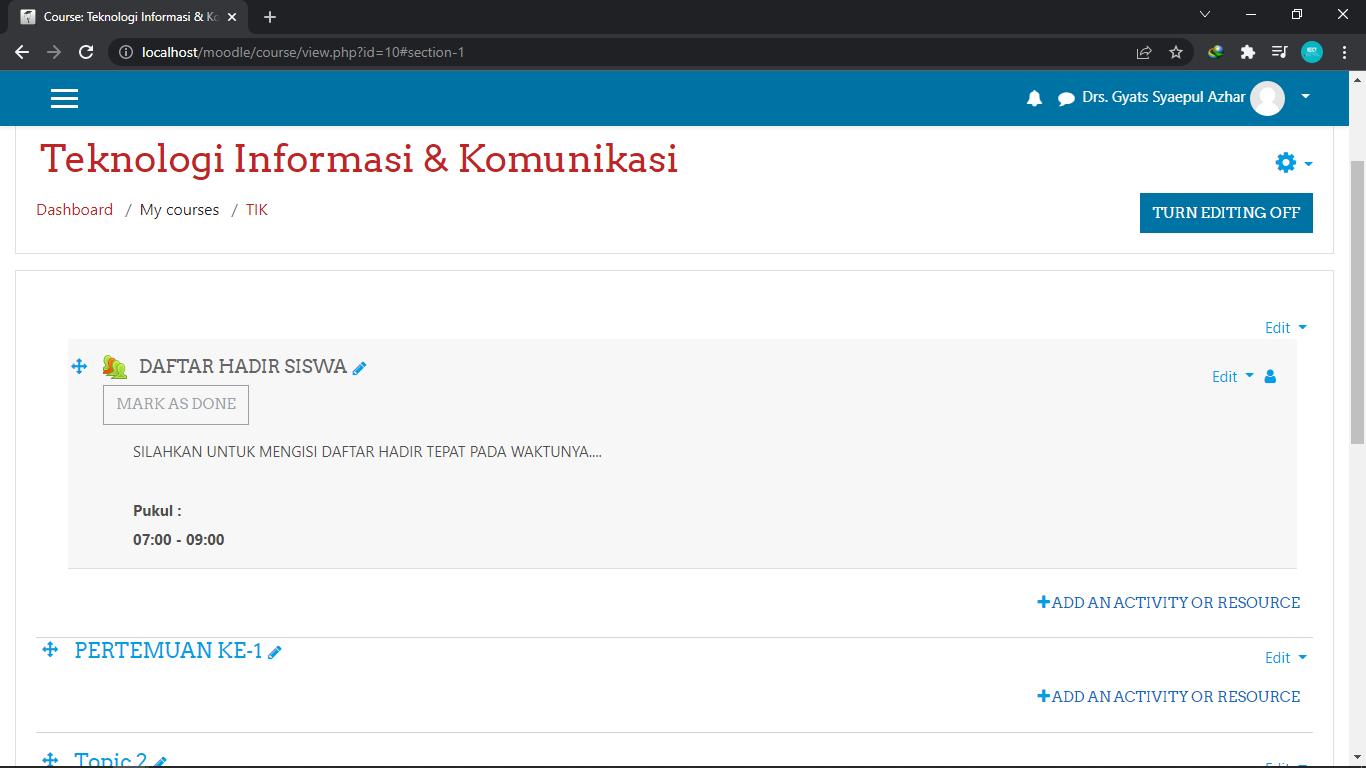
Task: Click the user profile avatar
Action: click(x=1267, y=98)
